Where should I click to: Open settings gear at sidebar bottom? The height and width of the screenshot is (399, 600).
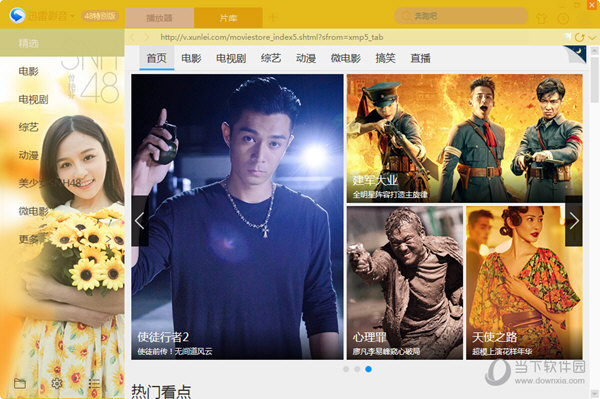coord(57,383)
